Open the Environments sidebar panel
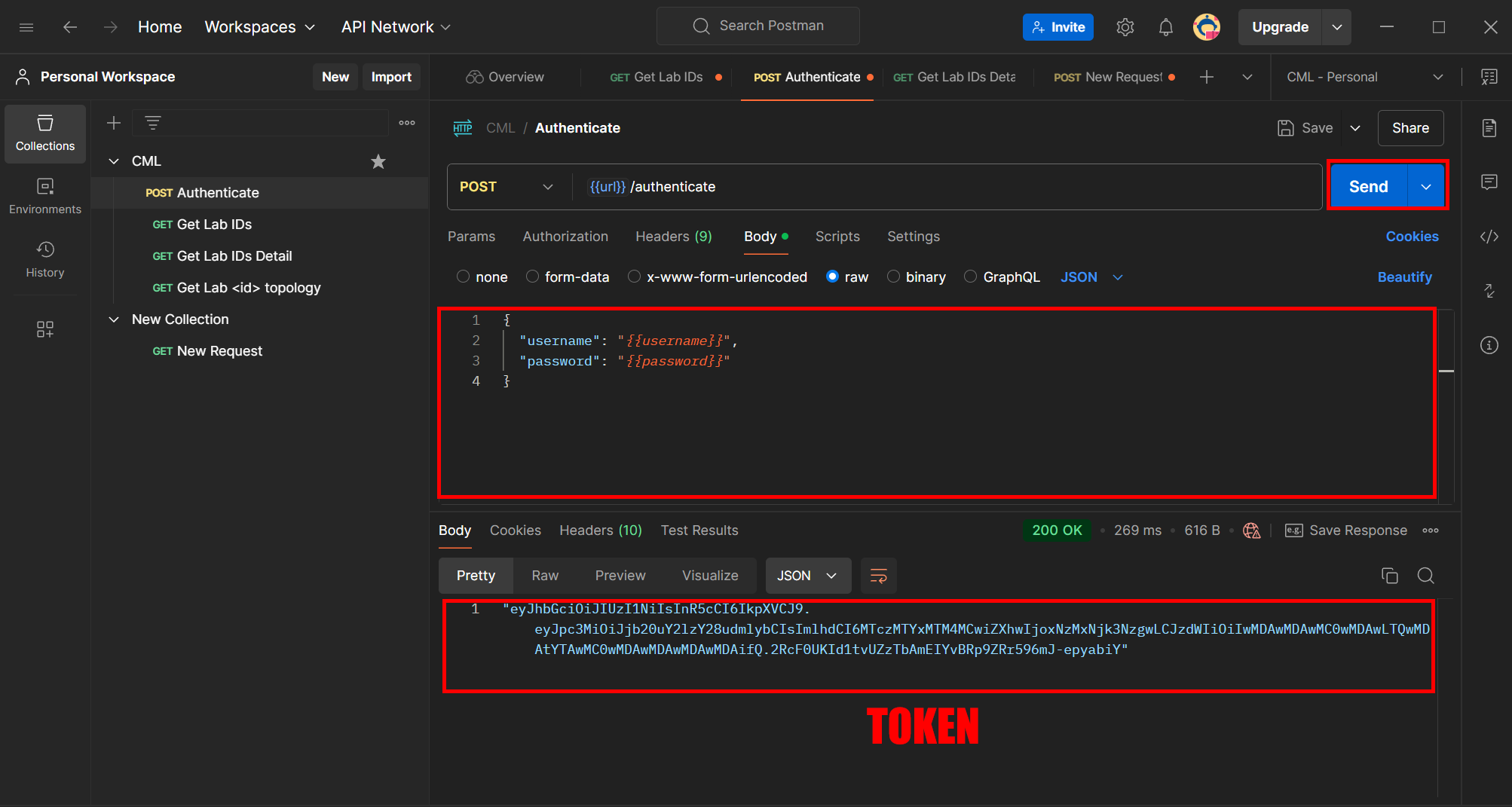 tap(45, 196)
